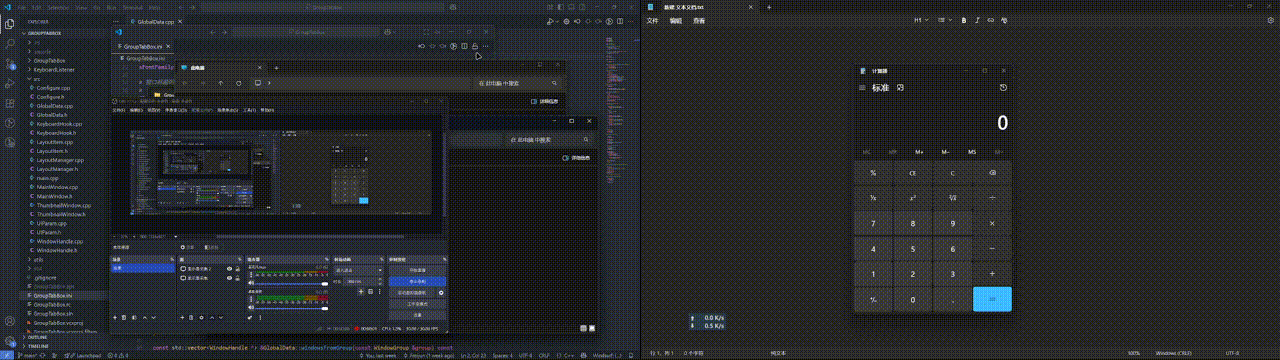Click the blue stop recording button in OBS
Image resolution: width=1280 pixels, height=360 pixels.
[x=416, y=281]
